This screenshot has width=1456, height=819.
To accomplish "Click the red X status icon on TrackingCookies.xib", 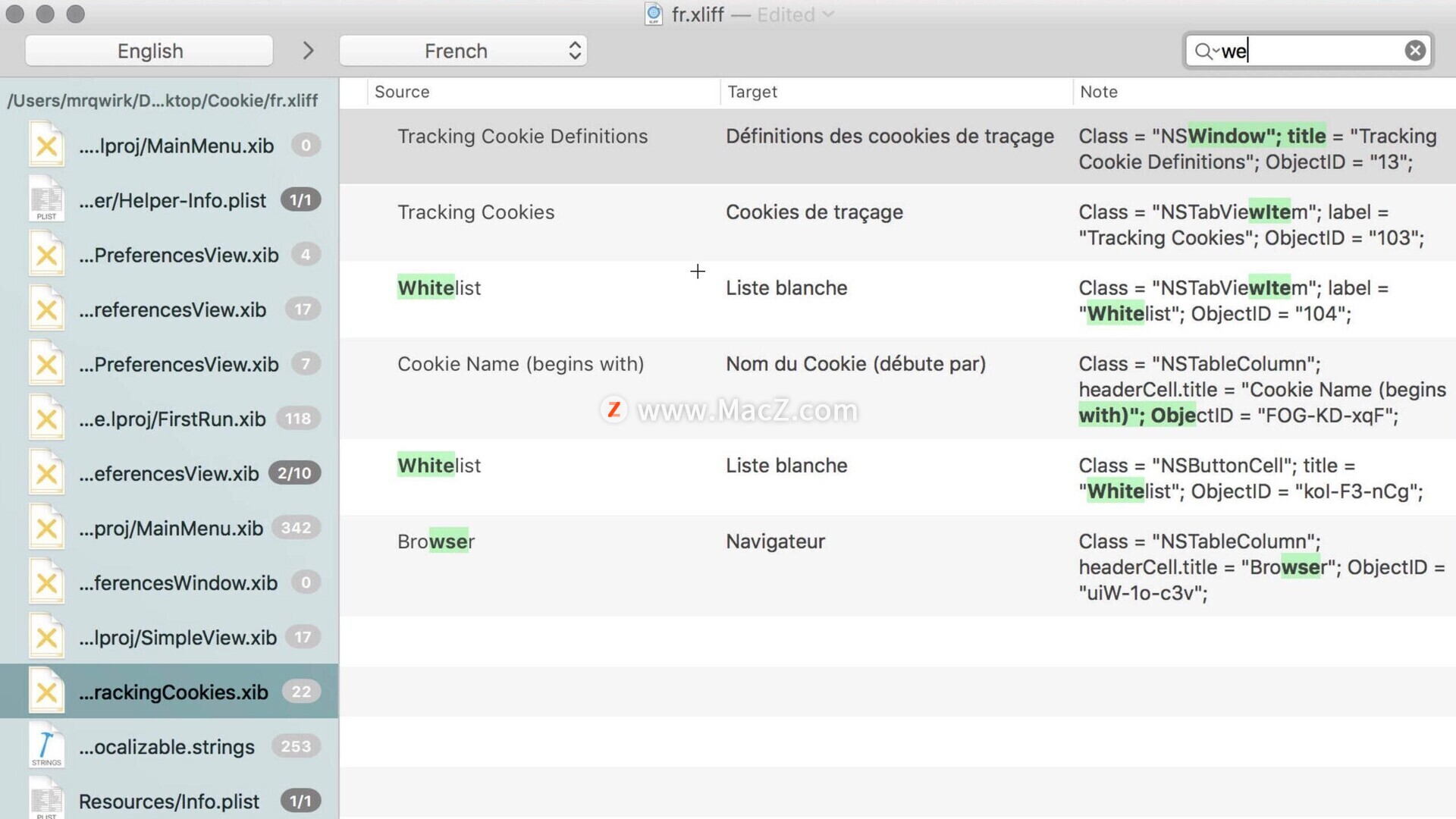I will (47, 691).
